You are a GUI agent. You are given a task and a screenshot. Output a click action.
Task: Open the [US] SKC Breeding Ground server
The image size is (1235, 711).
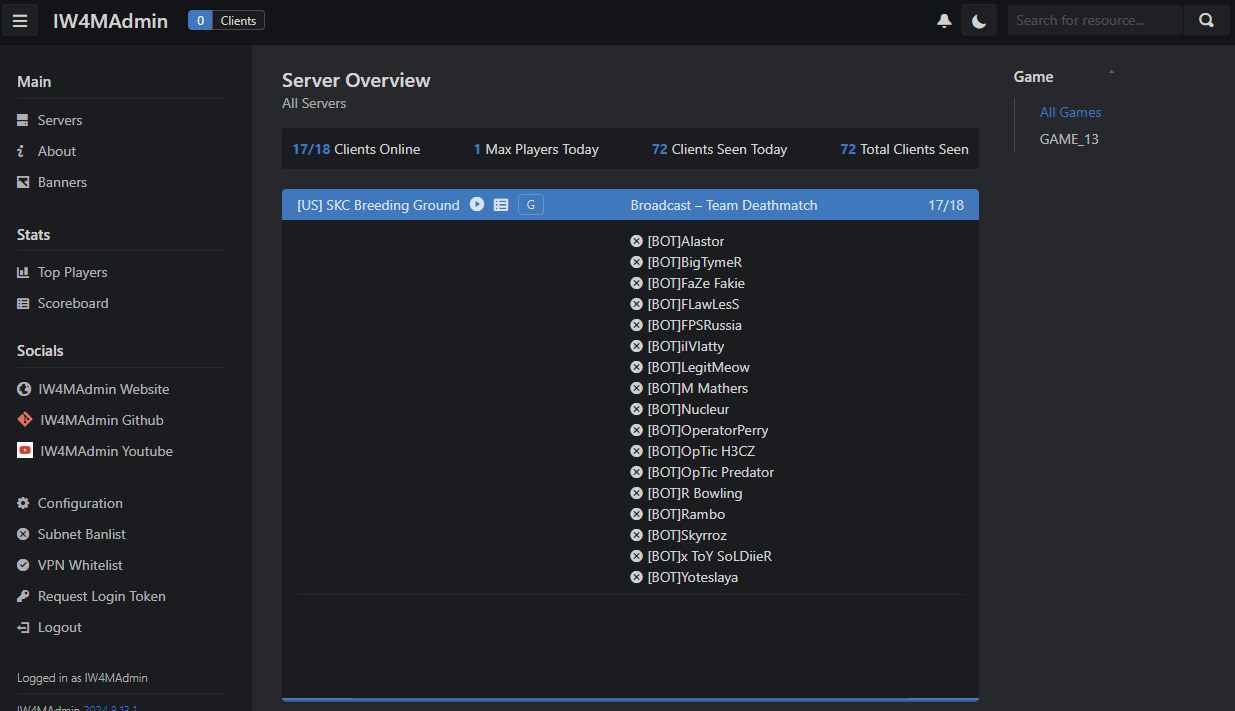pyautogui.click(x=378, y=205)
